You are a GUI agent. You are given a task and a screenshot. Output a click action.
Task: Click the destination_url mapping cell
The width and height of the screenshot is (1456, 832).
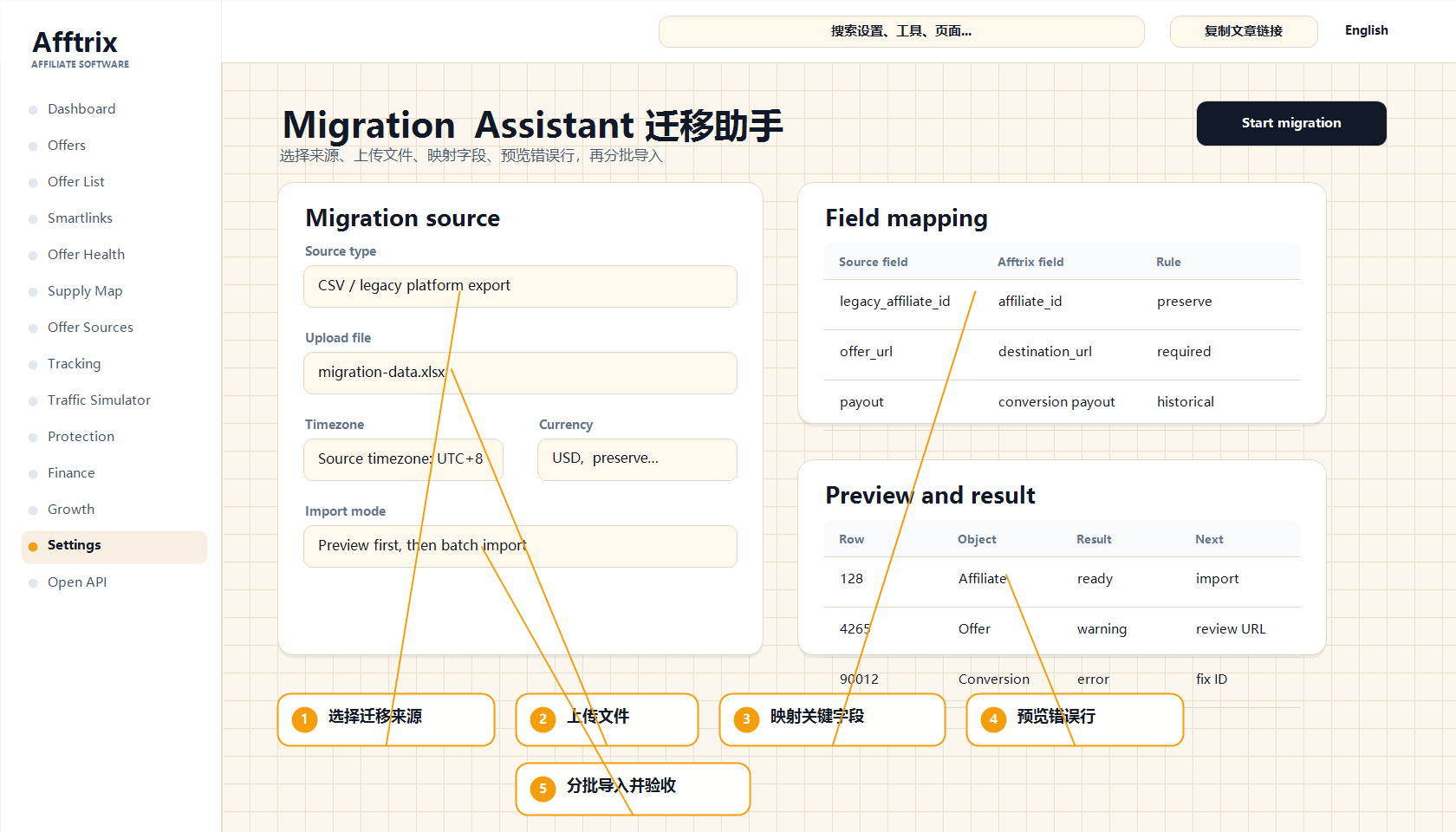click(1044, 352)
